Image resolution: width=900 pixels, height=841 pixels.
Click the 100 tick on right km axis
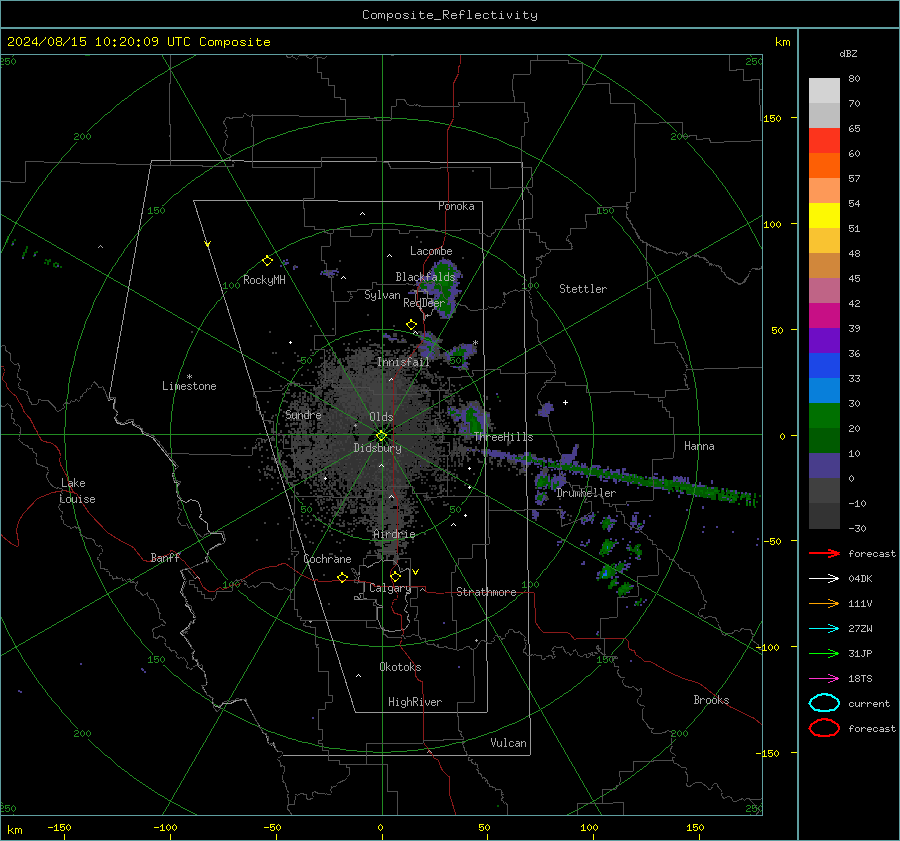click(773, 224)
